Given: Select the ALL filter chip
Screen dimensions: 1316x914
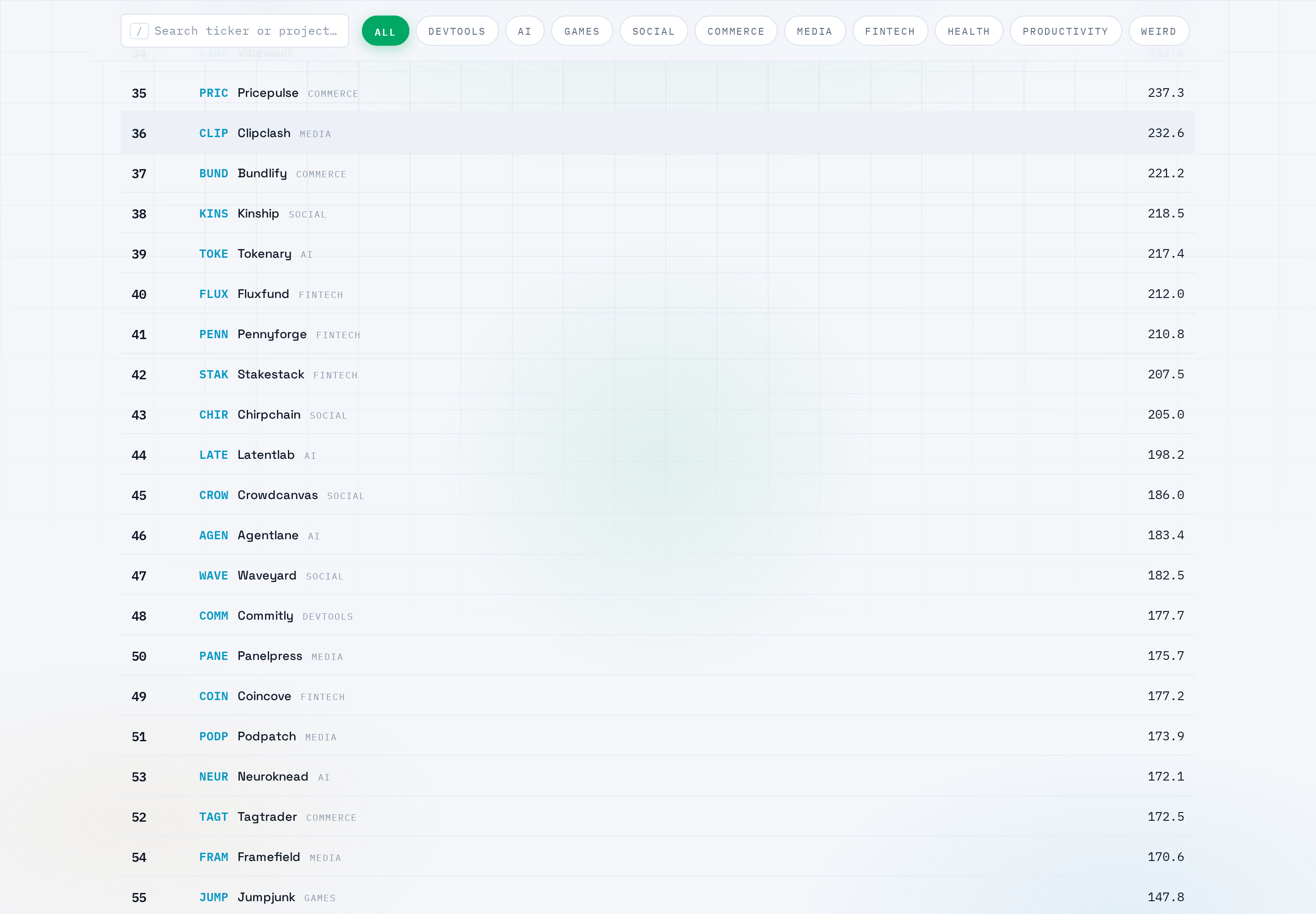Looking at the screenshot, I should [x=385, y=31].
